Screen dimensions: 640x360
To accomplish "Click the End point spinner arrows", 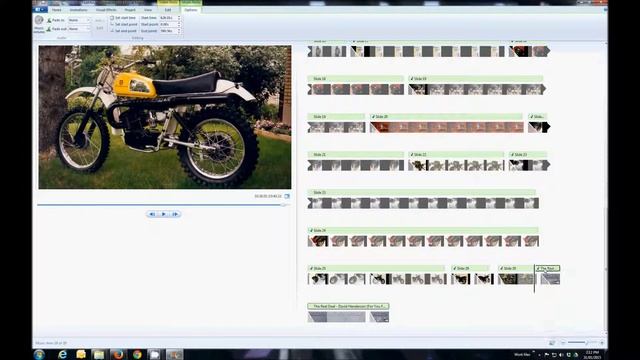I will tap(180, 31).
